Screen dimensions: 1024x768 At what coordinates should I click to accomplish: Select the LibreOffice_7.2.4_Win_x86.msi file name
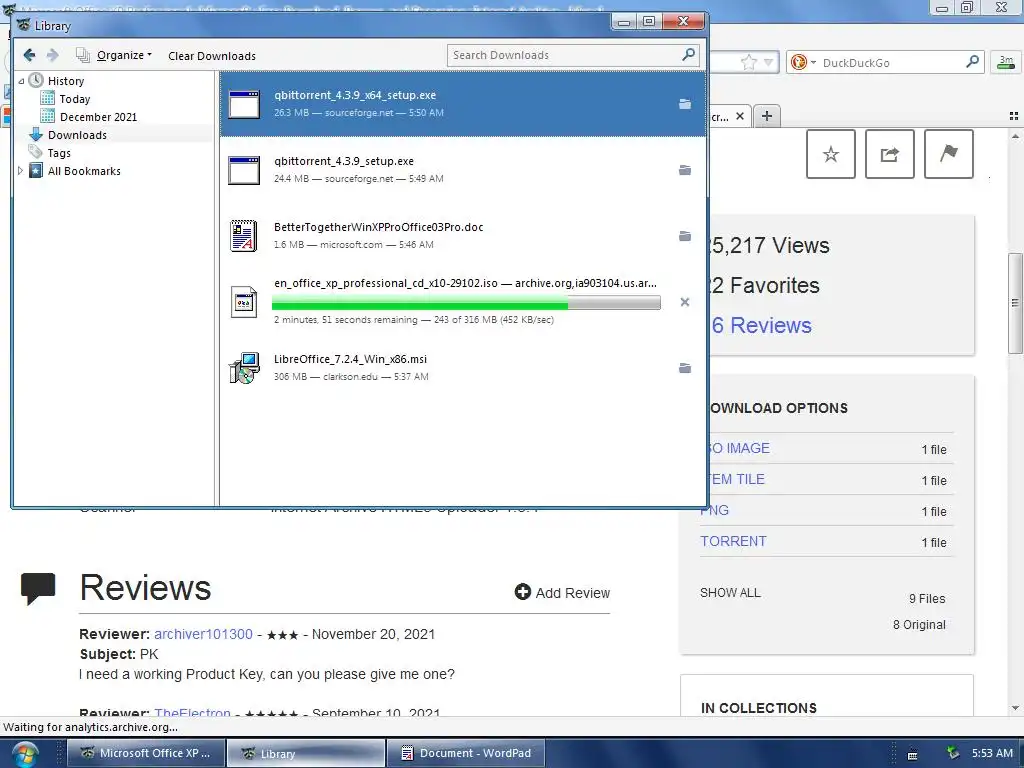pyautogui.click(x=350, y=359)
